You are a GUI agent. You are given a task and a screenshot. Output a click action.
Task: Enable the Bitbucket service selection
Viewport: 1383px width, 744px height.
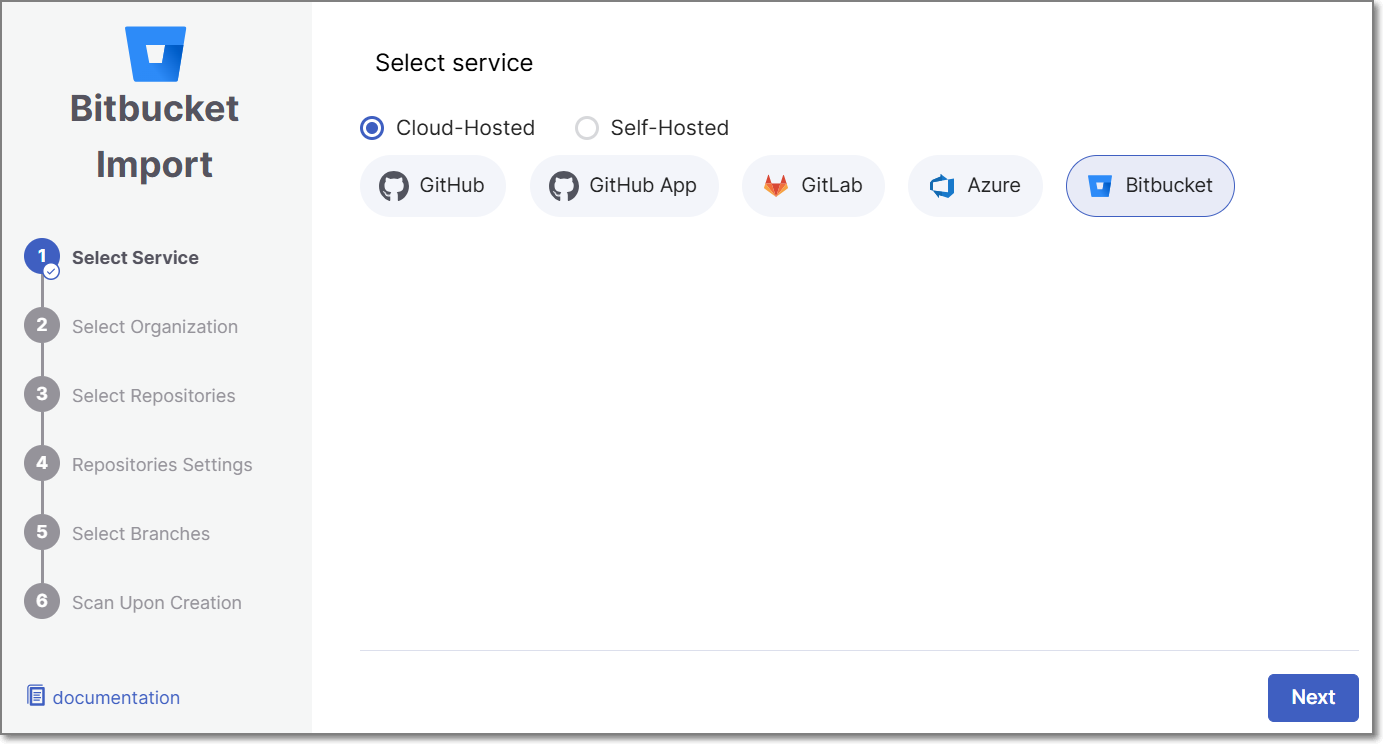pyautogui.click(x=1149, y=186)
